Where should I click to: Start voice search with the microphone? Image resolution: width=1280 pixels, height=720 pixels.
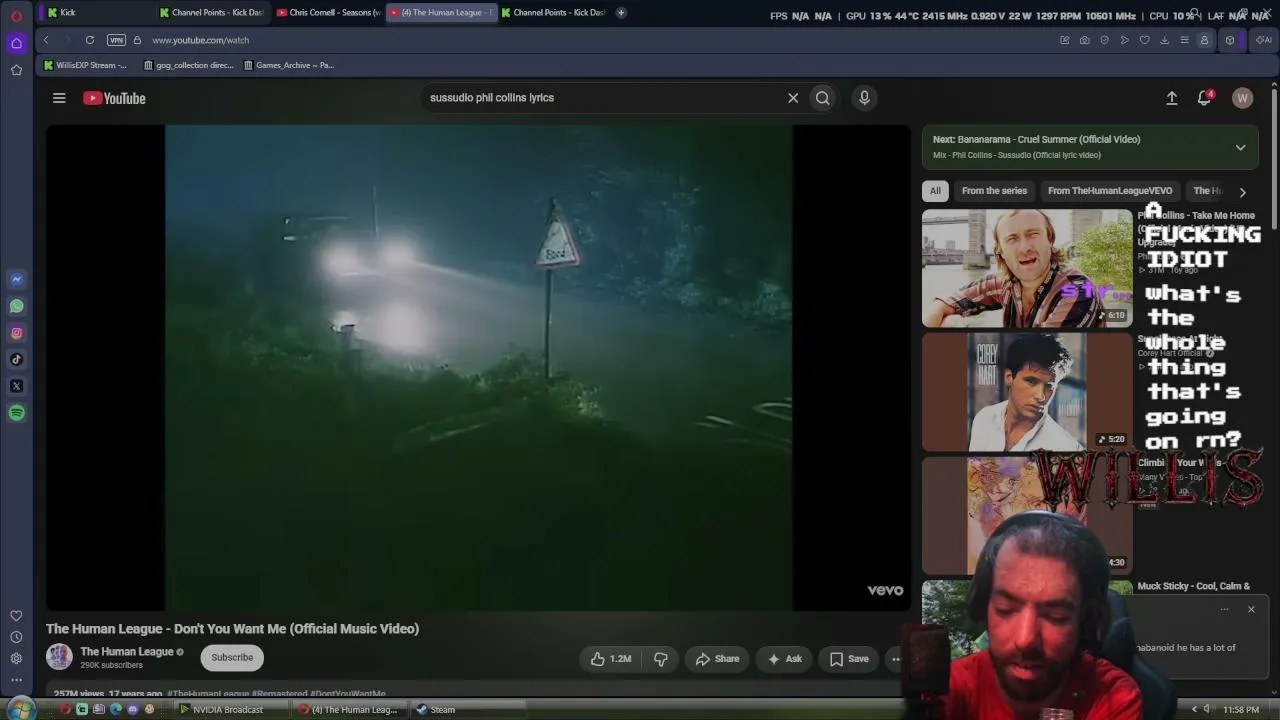[x=864, y=98]
